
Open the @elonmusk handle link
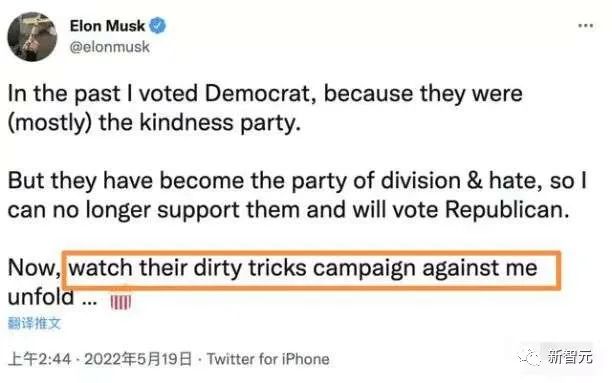[x=110, y=47]
